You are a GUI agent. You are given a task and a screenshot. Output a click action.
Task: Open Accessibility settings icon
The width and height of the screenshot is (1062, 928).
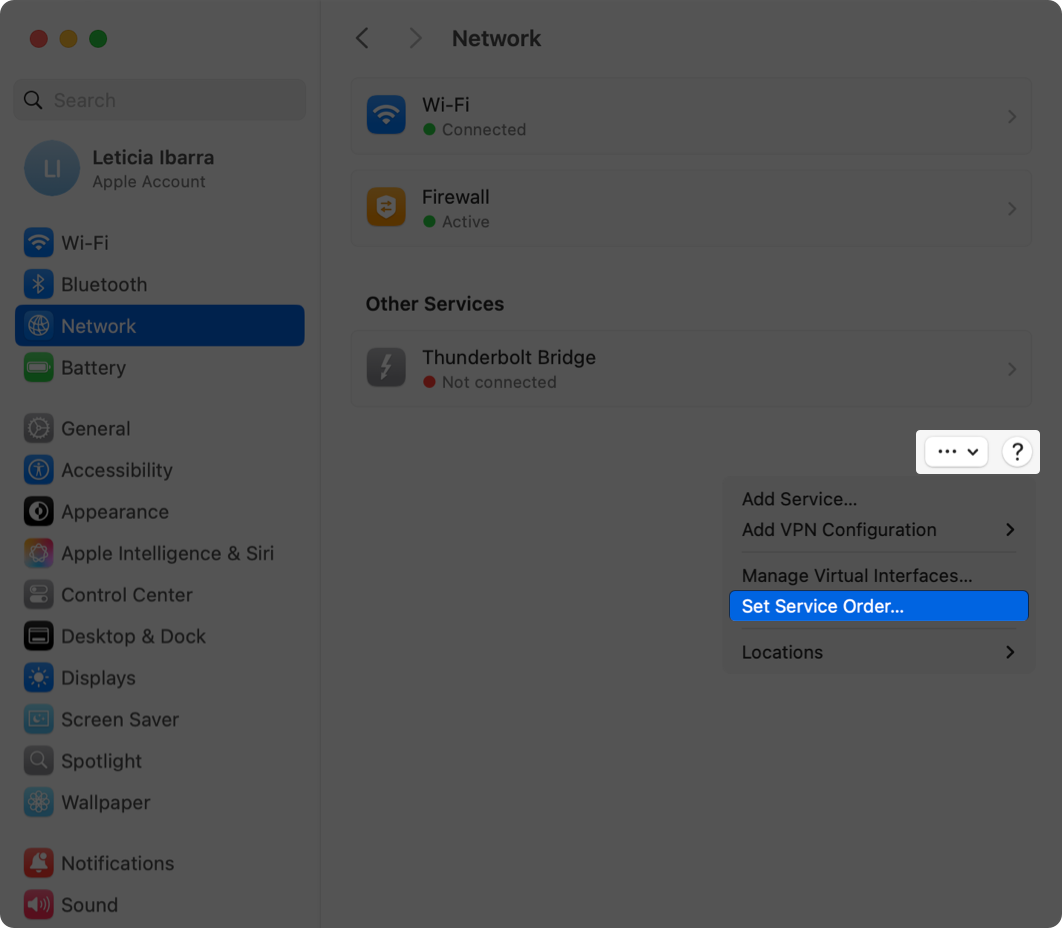[x=39, y=470]
